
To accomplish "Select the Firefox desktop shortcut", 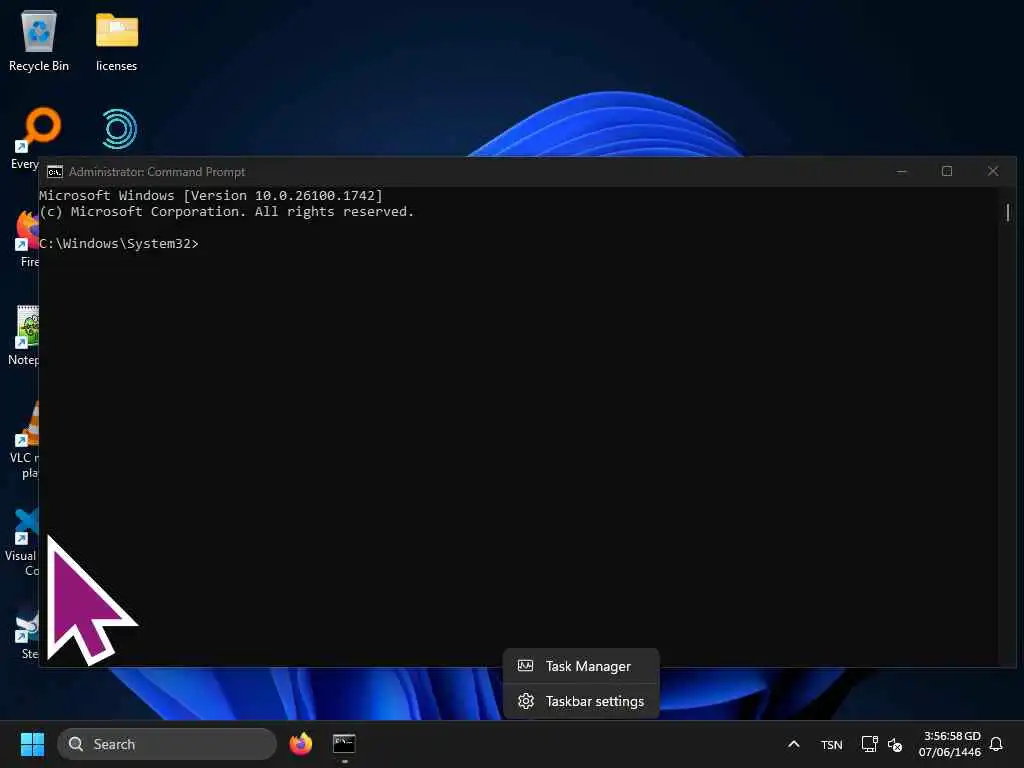I will 27,238.
